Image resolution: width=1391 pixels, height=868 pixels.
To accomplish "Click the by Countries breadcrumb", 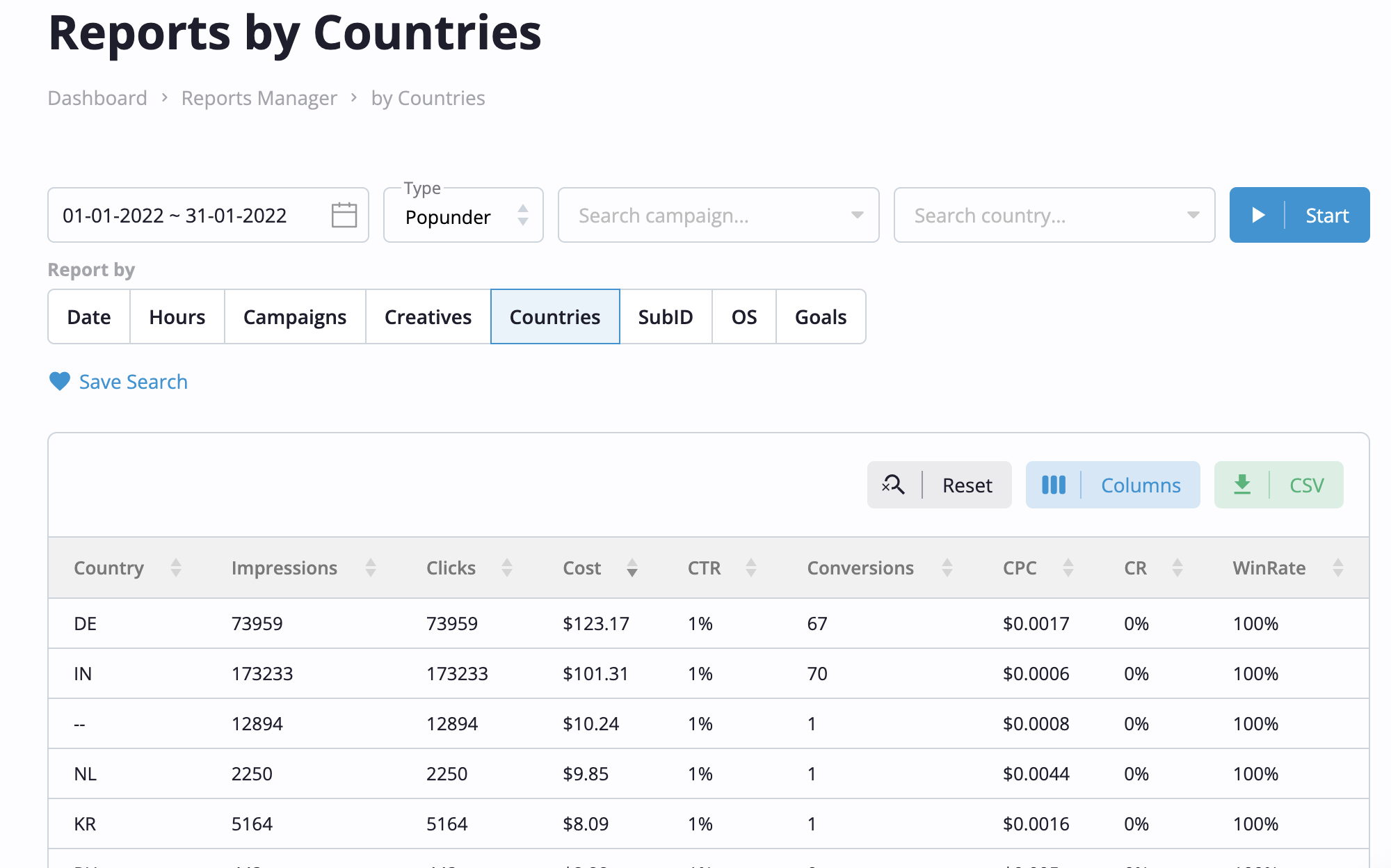I will pyautogui.click(x=428, y=98).
